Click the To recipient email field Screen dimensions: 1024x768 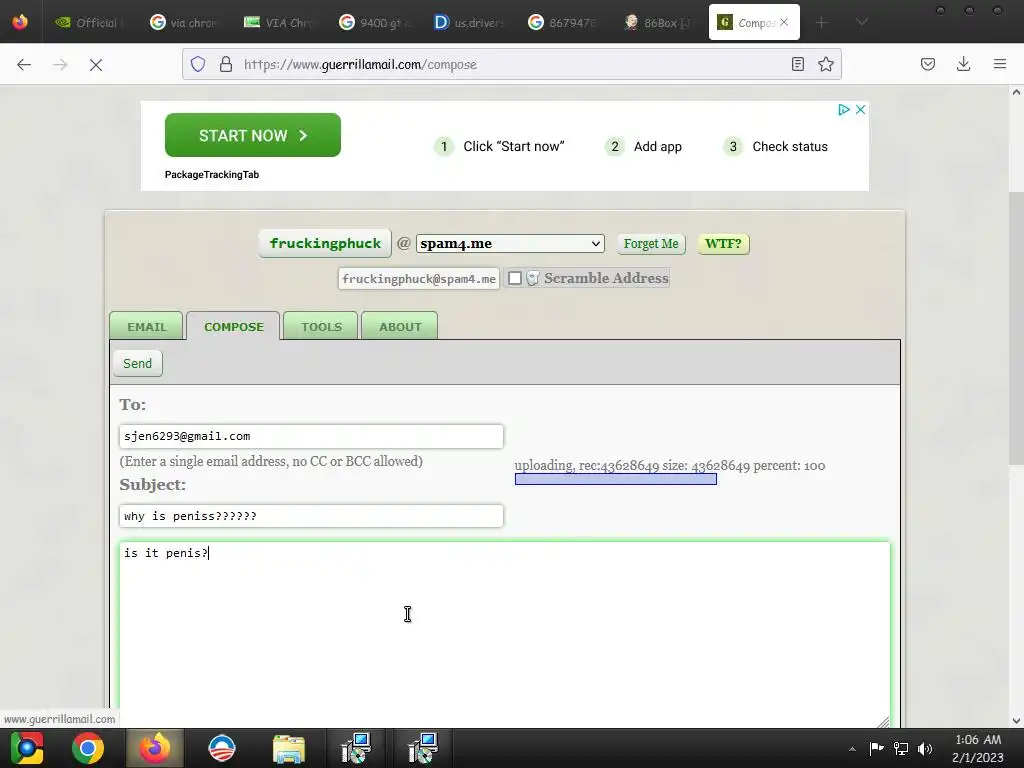[311, 436]
